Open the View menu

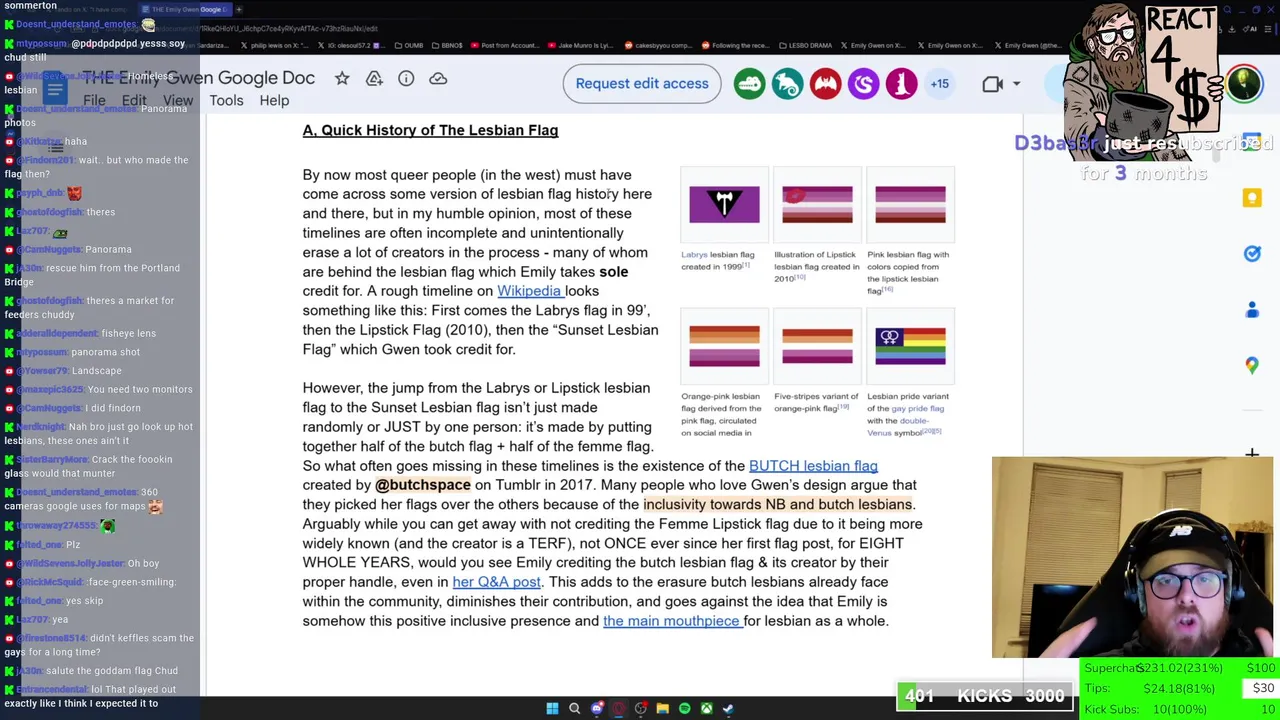(x=178, y=101)
